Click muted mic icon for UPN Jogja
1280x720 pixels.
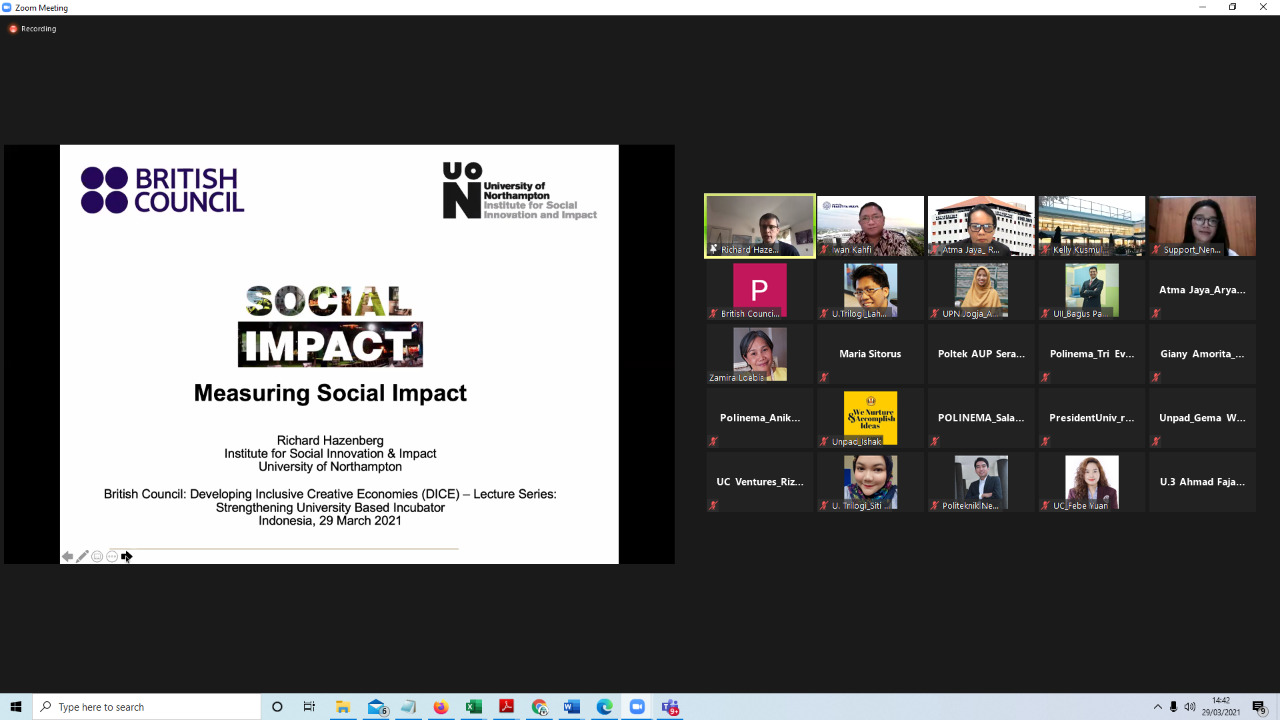934,314
